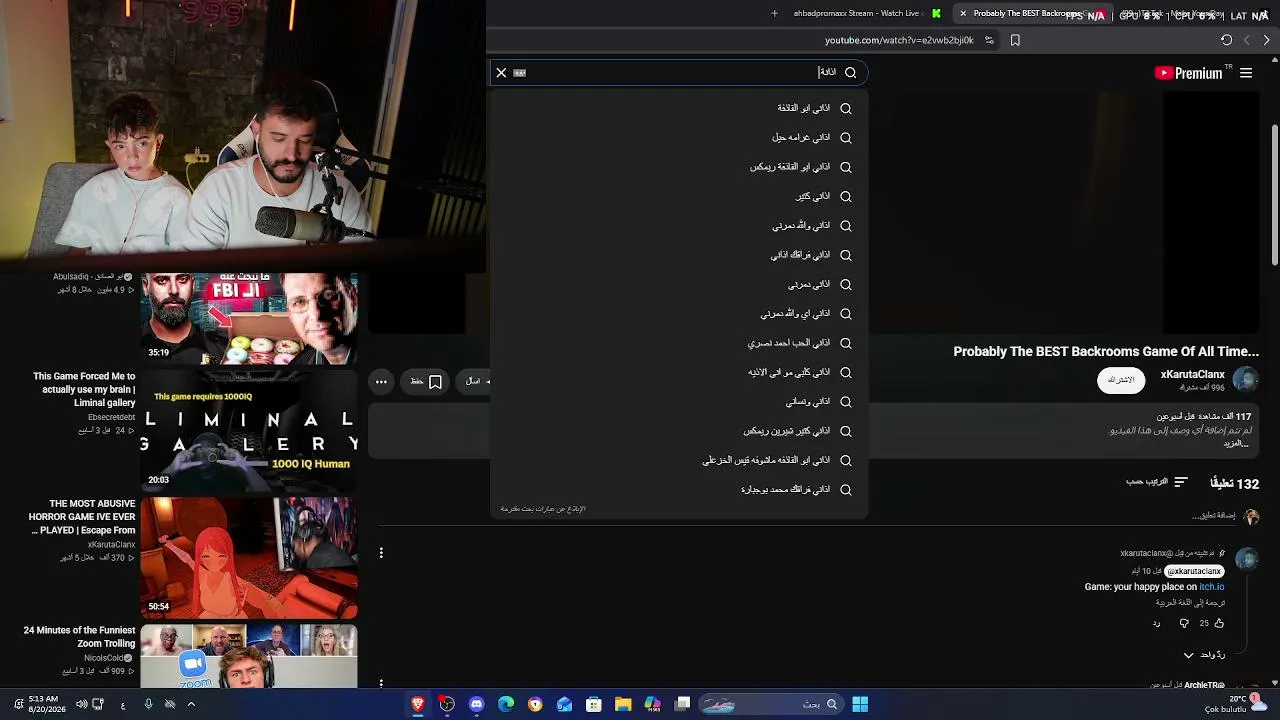Play the FBI video thumbnail, 35:19 long

tap(249, 317)
